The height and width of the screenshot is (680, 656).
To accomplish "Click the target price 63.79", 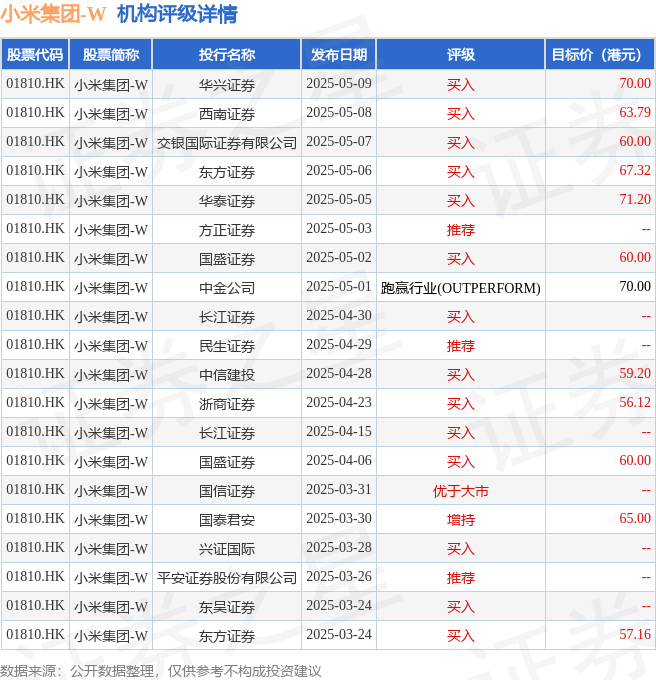I will 635,112.
